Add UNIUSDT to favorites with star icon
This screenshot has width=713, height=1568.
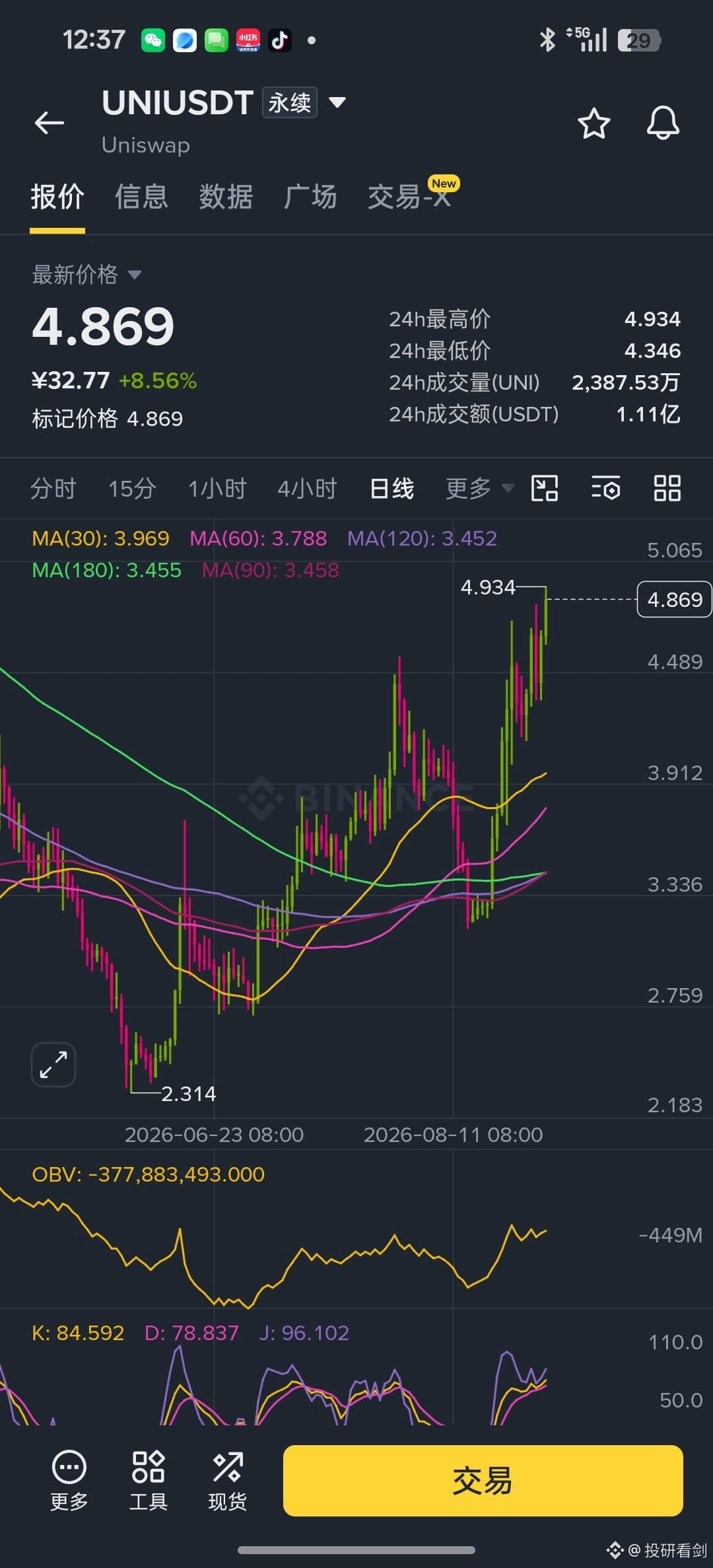[594, 123]
